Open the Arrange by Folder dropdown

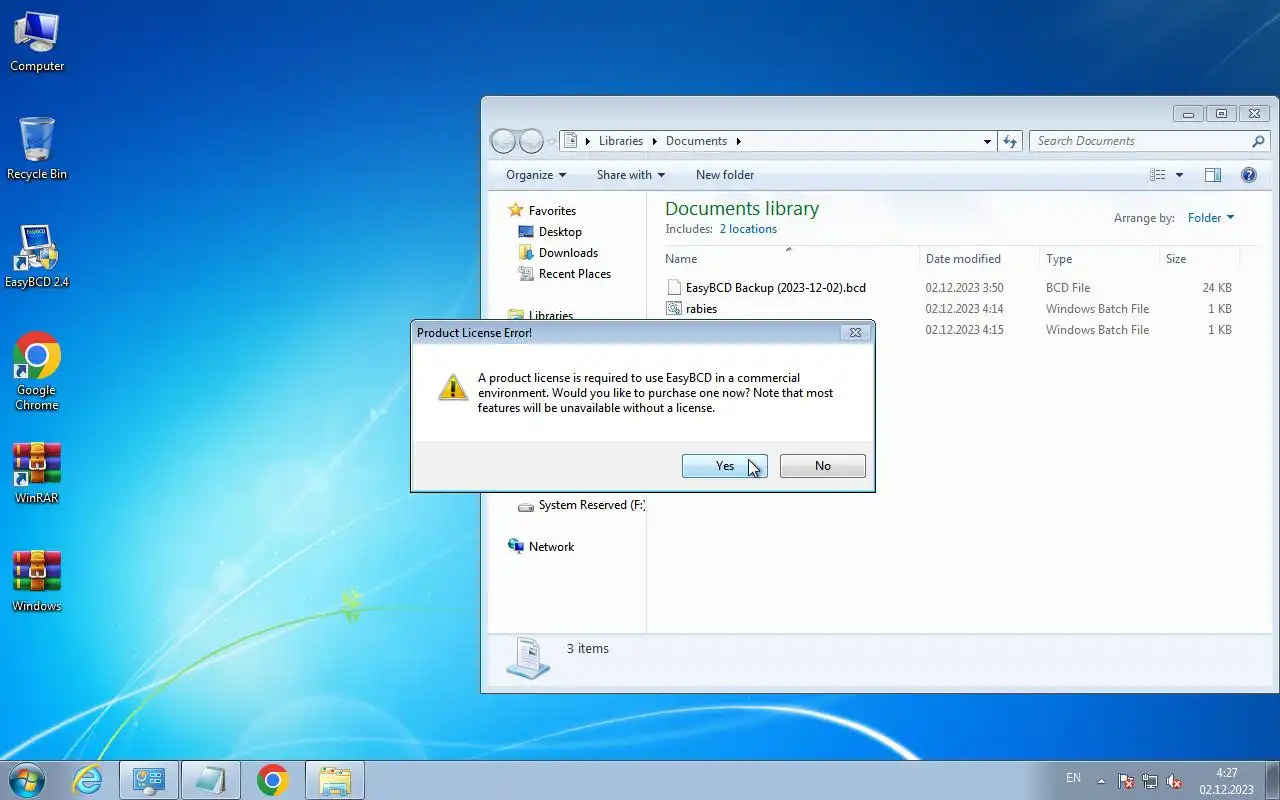1211,218
